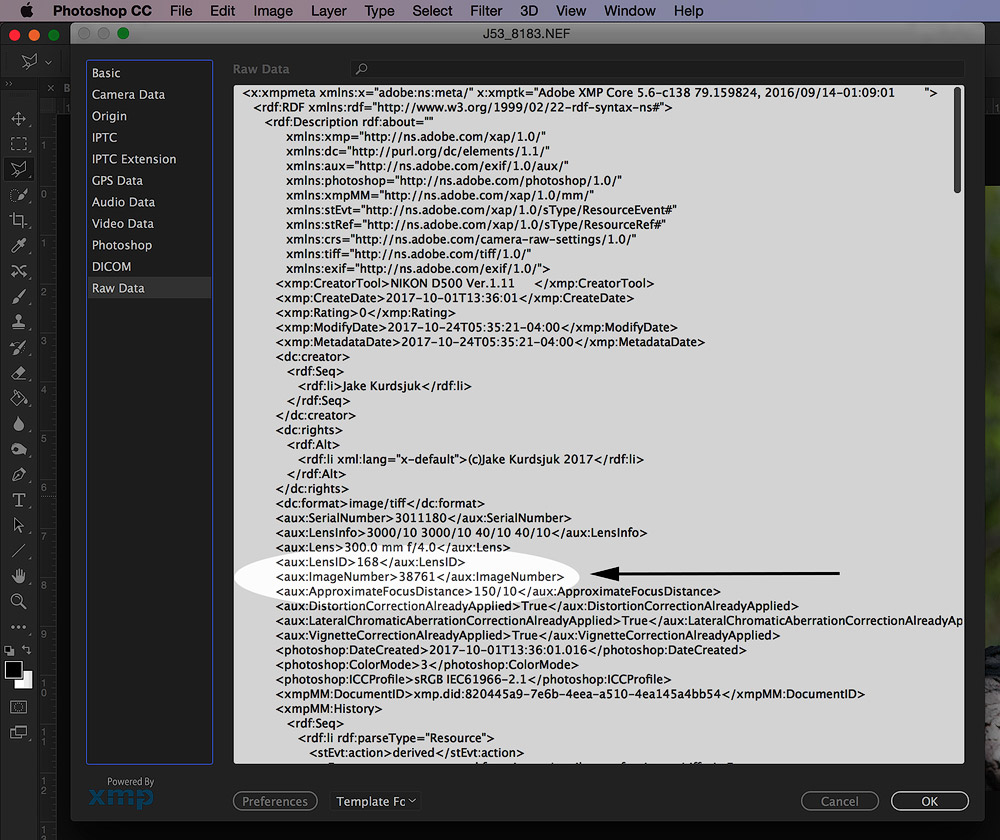The height and width of the screenshot is (840, 1000).
Task: Click the Preferences button
Action: (x=275, y=801)
